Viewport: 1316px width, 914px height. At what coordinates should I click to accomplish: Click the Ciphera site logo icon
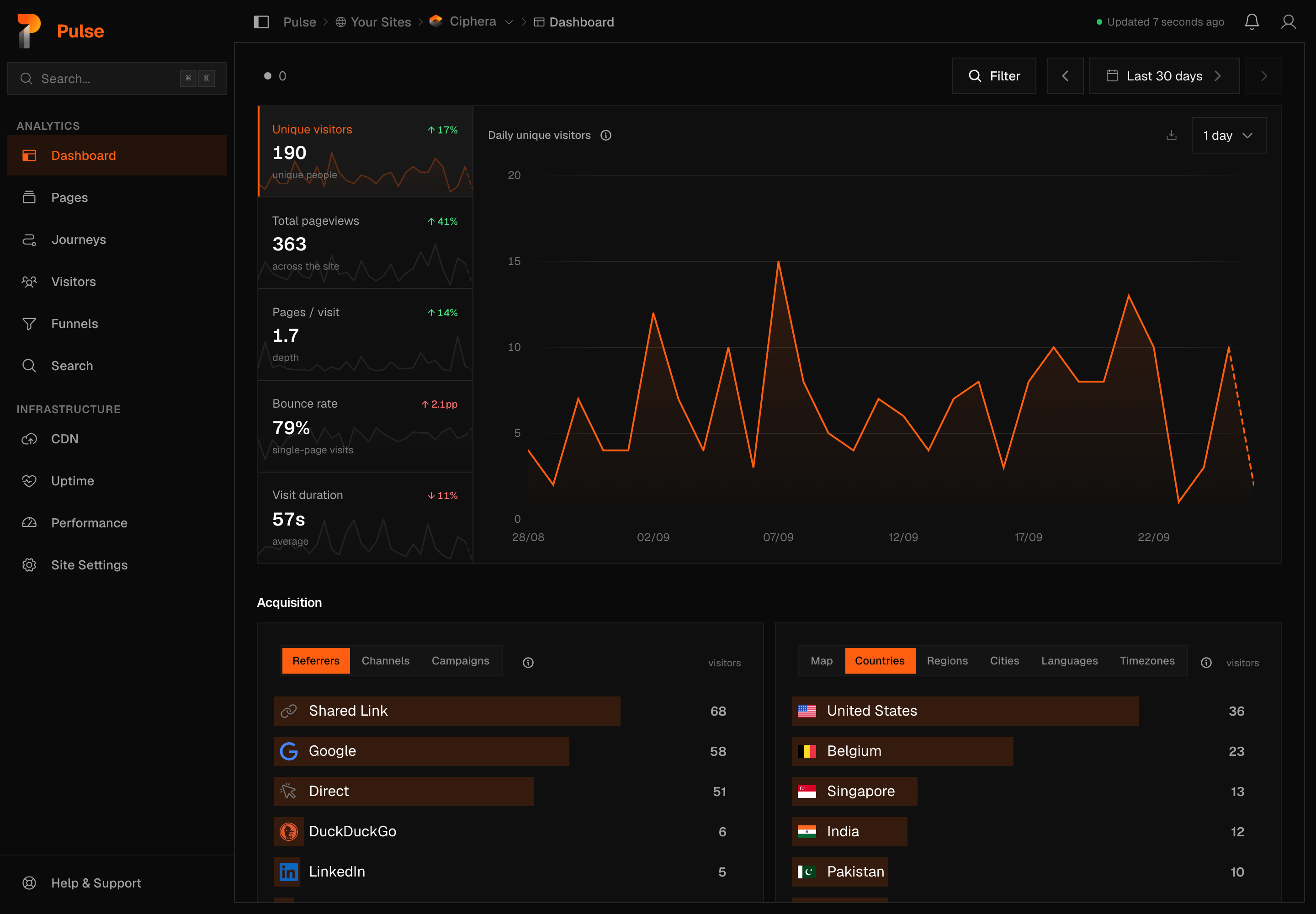[436, 21]
